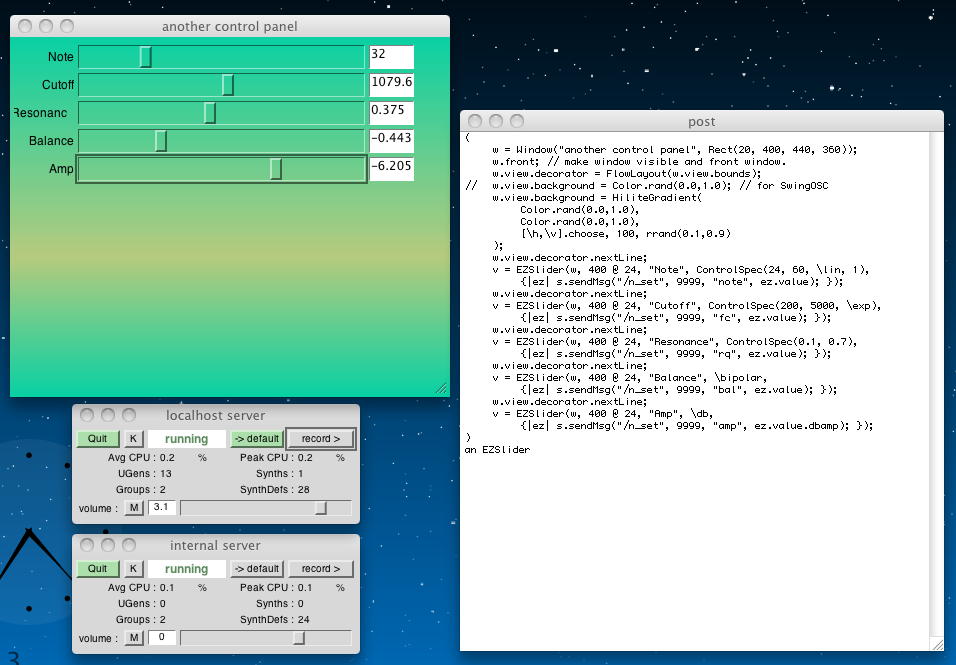Set localhost server as default
The height and width of the screenshot is (665, 956).
pyautogui.click(x=256, y=439)
